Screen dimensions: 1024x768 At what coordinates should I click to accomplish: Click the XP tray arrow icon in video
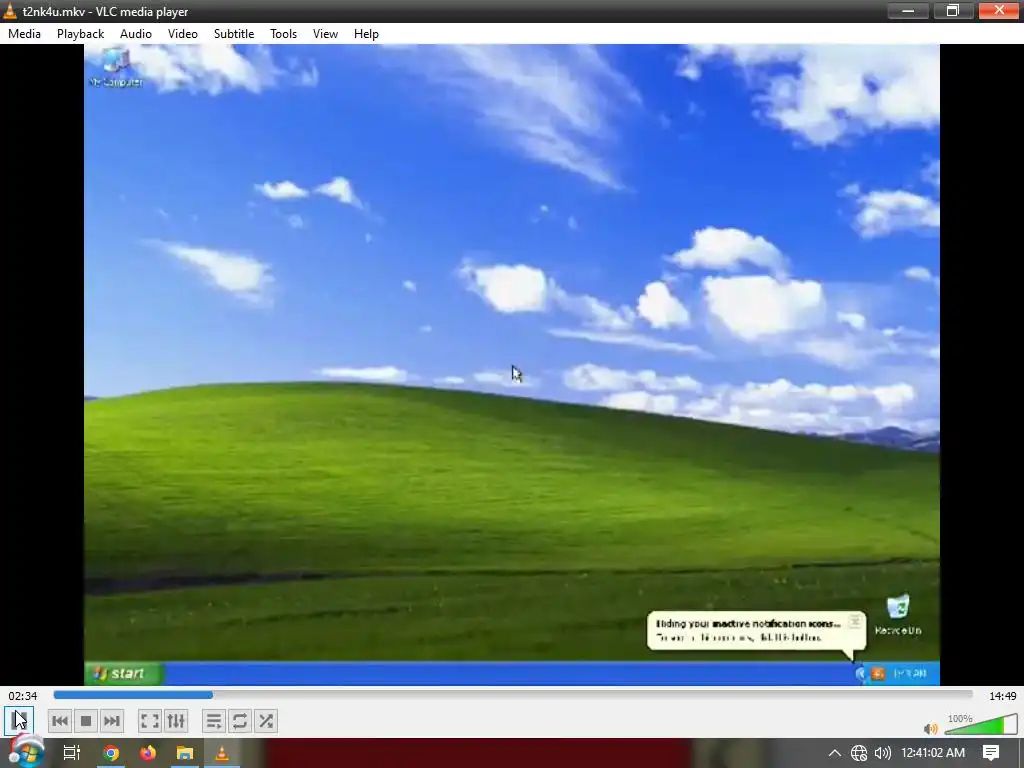click(860, 673)
